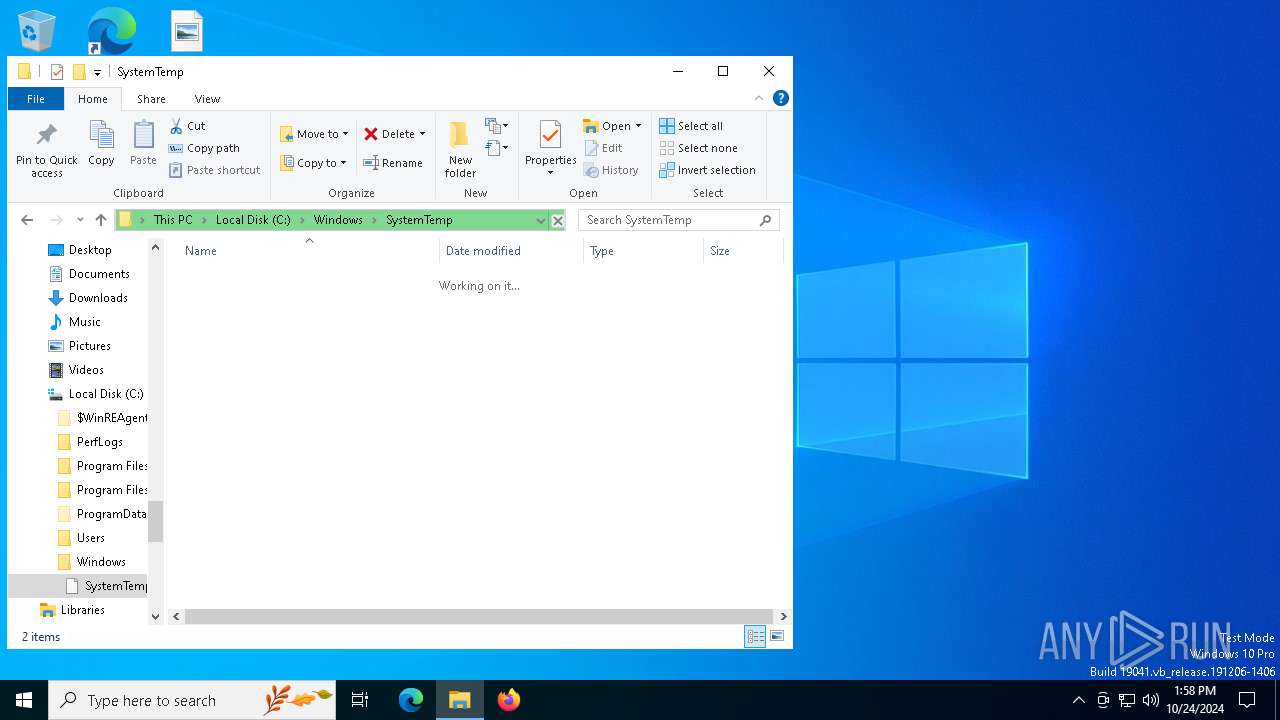Click Paste shortcut option
Viewport: 1280px width, 720px height.
[x=214, y=170]
